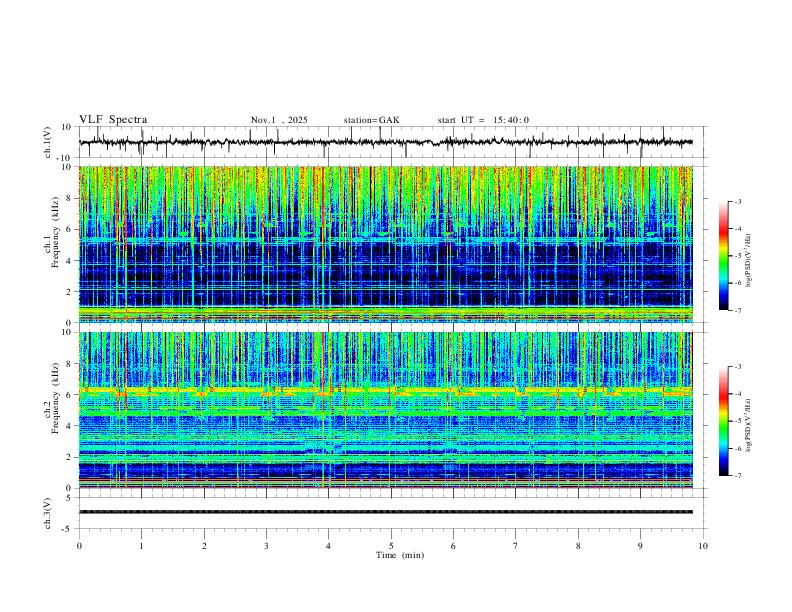Select the "start UT = 15:40:0" text

(483, 120)
